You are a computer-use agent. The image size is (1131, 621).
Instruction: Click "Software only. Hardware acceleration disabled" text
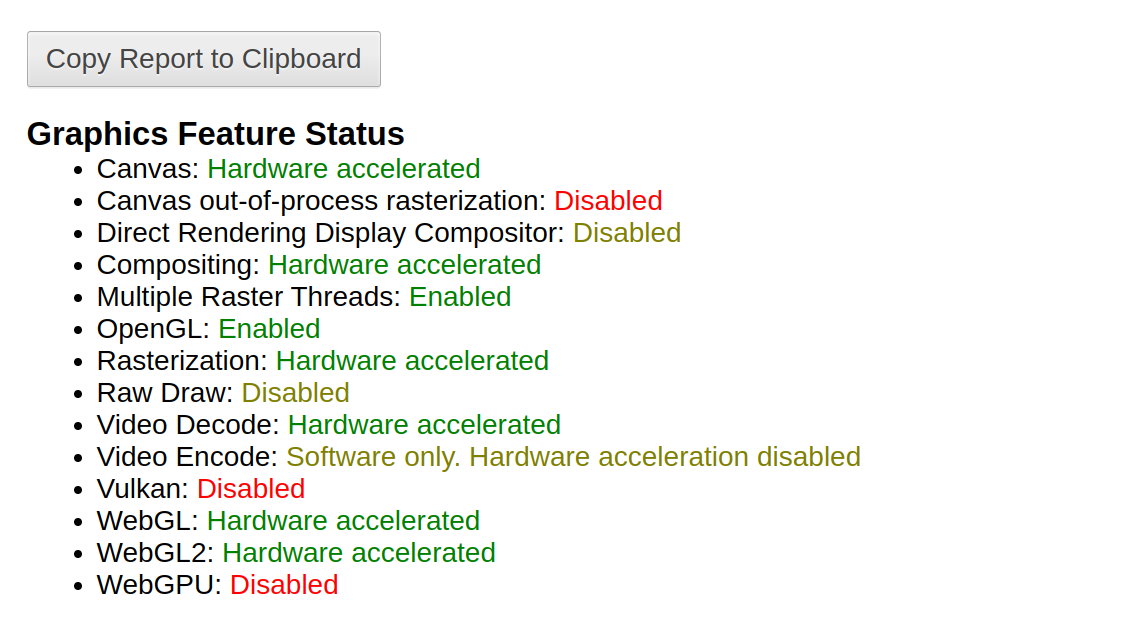pyautogui.click(x=573, y=457)
